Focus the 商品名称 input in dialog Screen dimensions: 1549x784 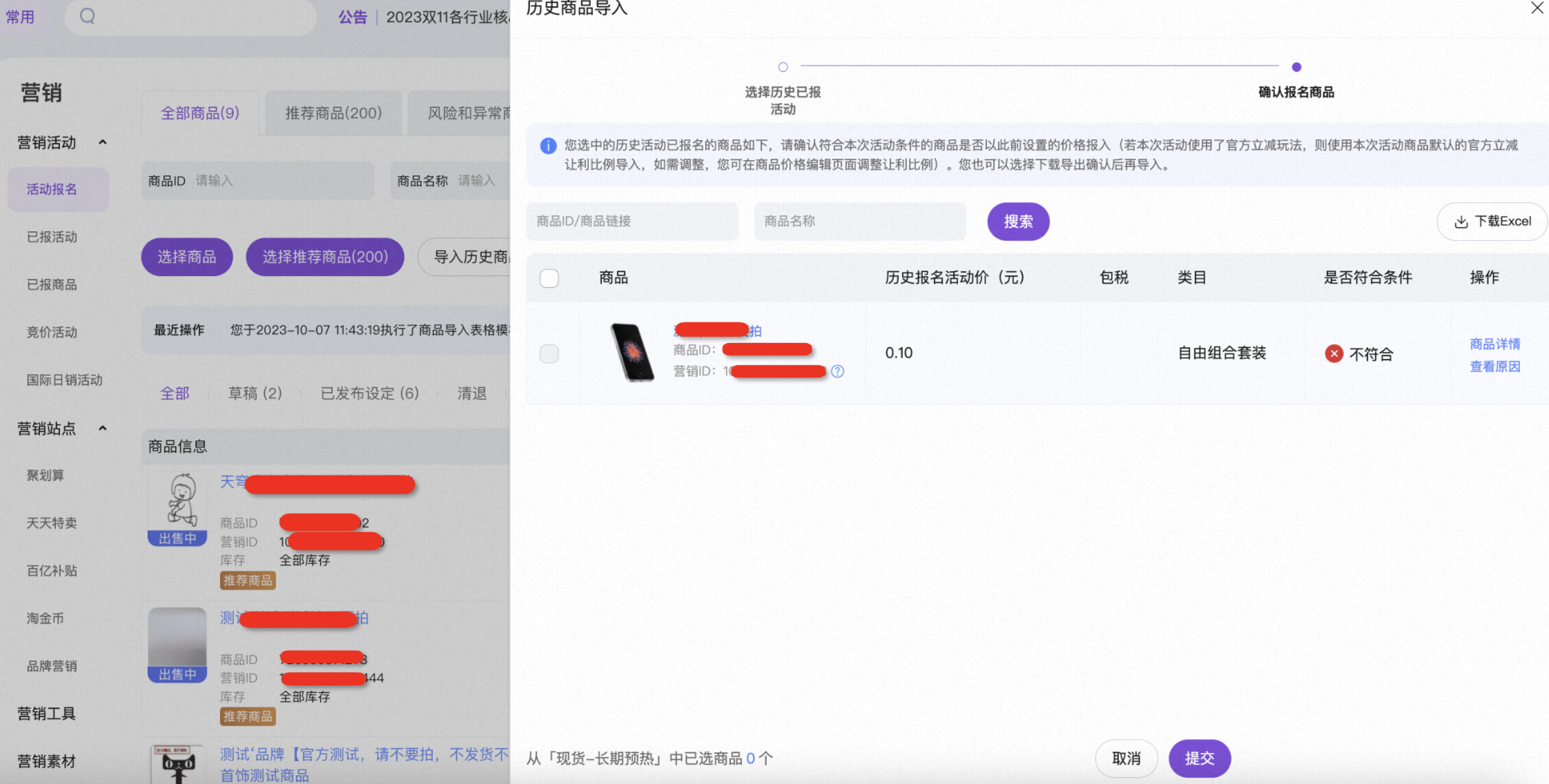pyautogui.click(x=860, y=222)
